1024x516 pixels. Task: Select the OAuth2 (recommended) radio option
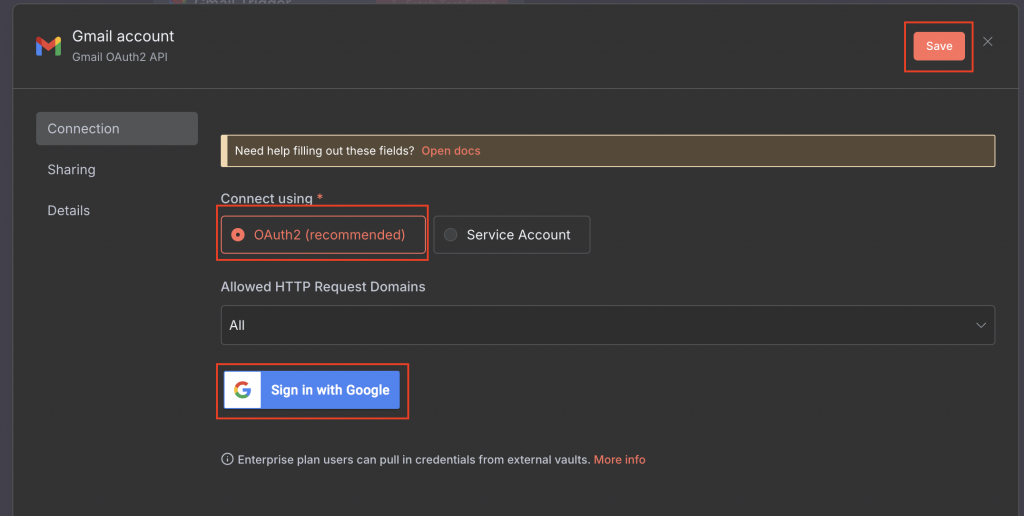(238, 235)
